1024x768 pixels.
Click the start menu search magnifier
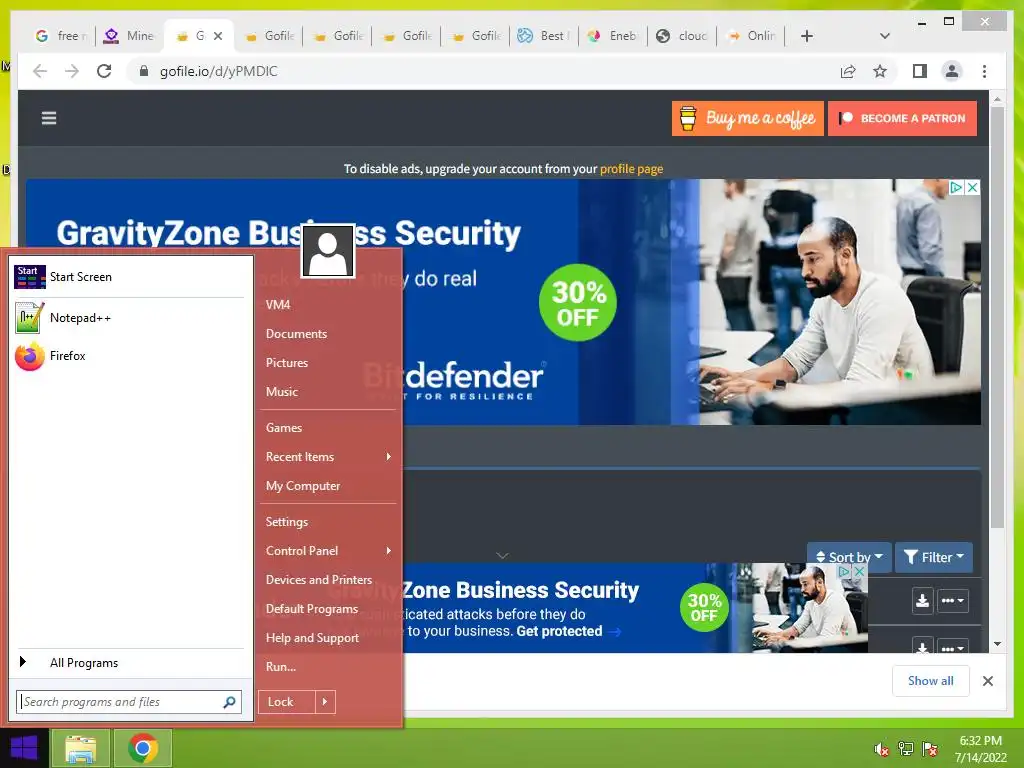click(x=229, y=702)
